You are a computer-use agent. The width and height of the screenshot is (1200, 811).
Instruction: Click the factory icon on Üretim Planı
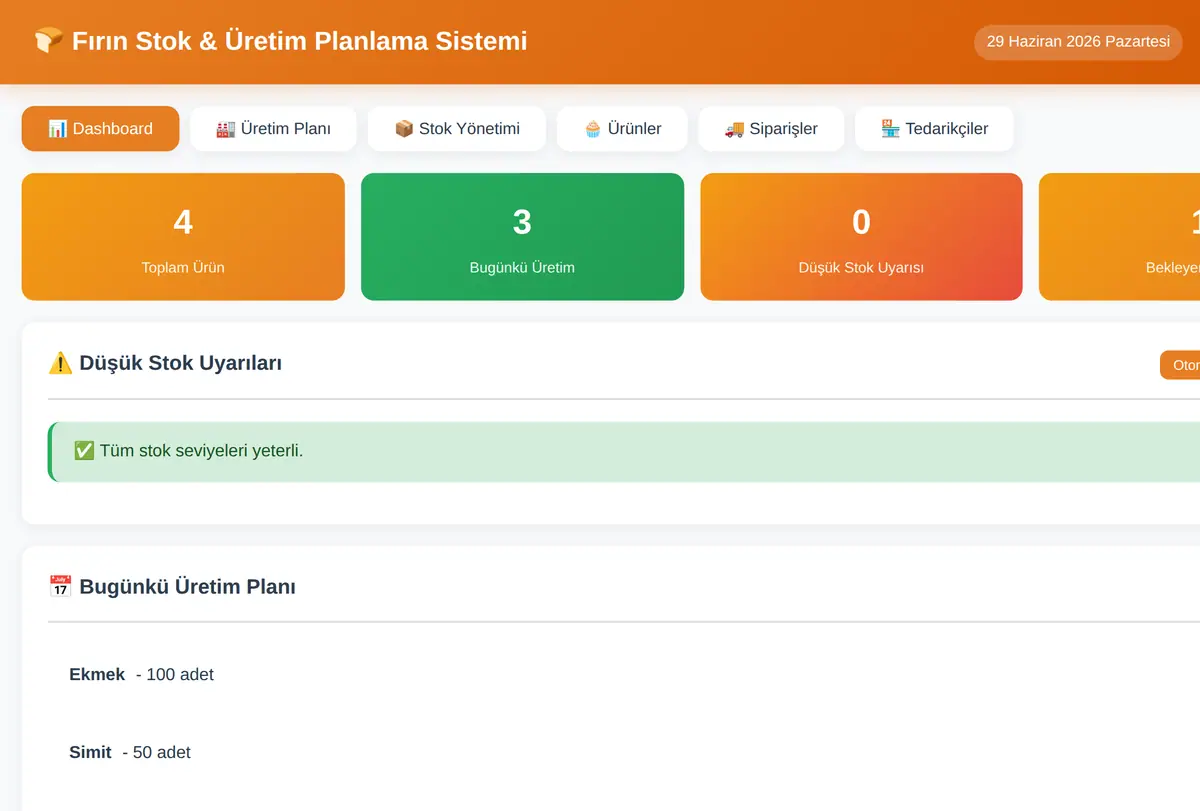pos(226,129)
